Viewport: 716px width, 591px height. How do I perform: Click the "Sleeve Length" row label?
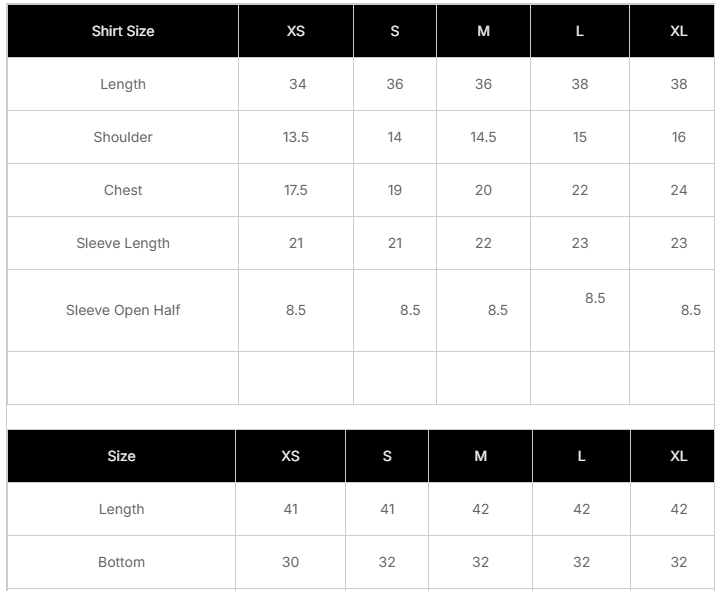[x=123, y=243]
